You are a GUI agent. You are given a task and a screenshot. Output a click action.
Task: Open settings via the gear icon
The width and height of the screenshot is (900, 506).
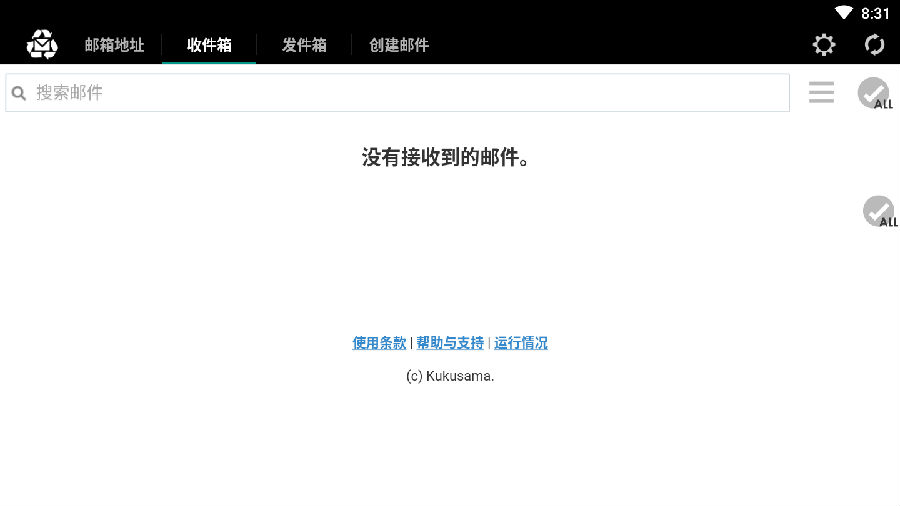coord(824,44)
